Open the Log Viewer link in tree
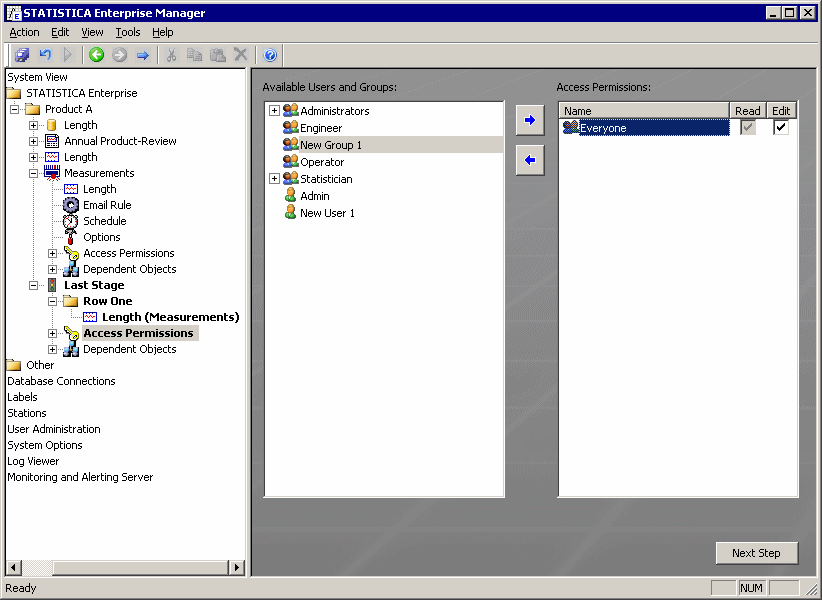822x600 pixels. pyautogui.click(x=33, y=461)
